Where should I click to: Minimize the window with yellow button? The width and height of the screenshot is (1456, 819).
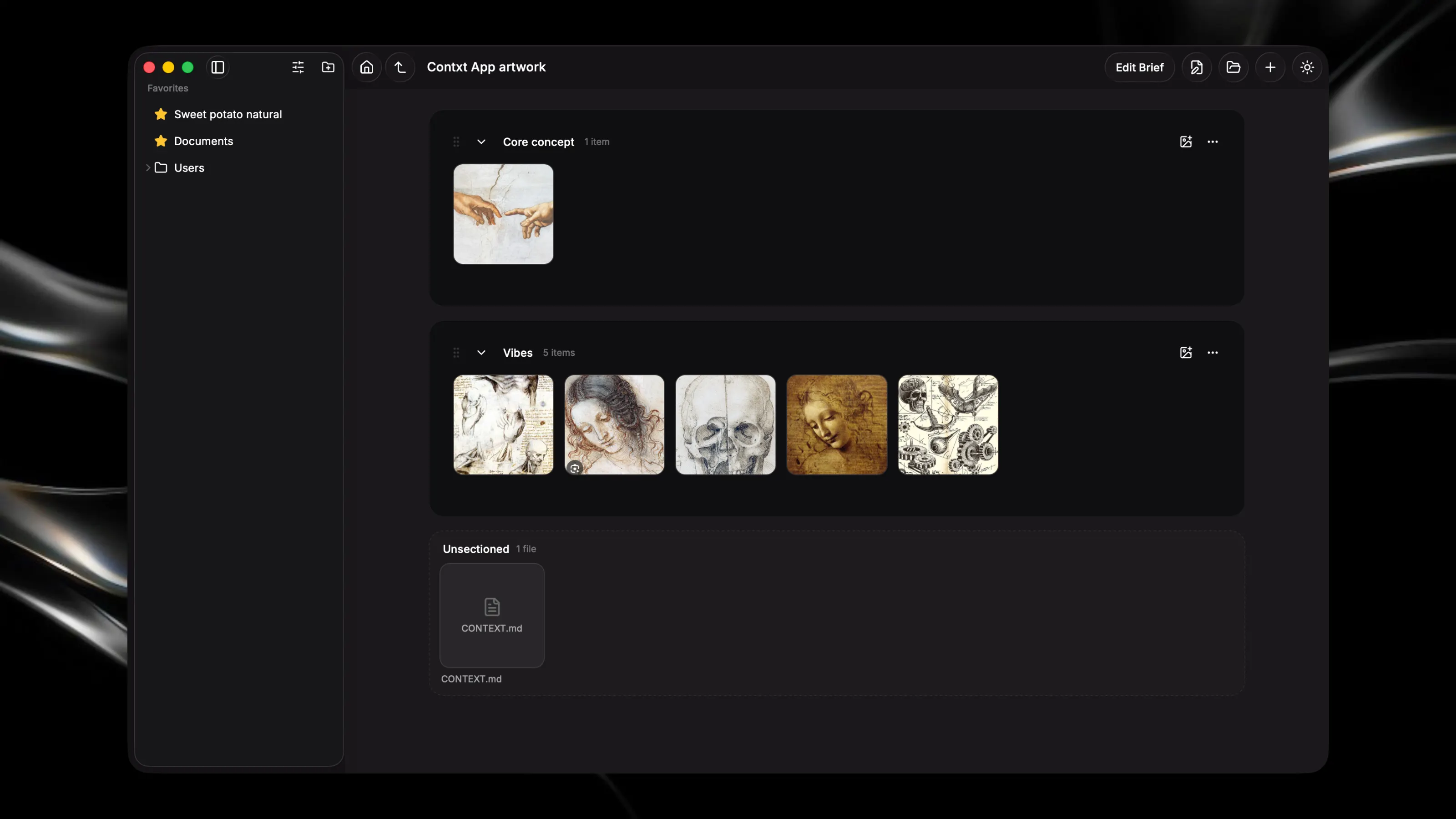click(x=168, y=67)
